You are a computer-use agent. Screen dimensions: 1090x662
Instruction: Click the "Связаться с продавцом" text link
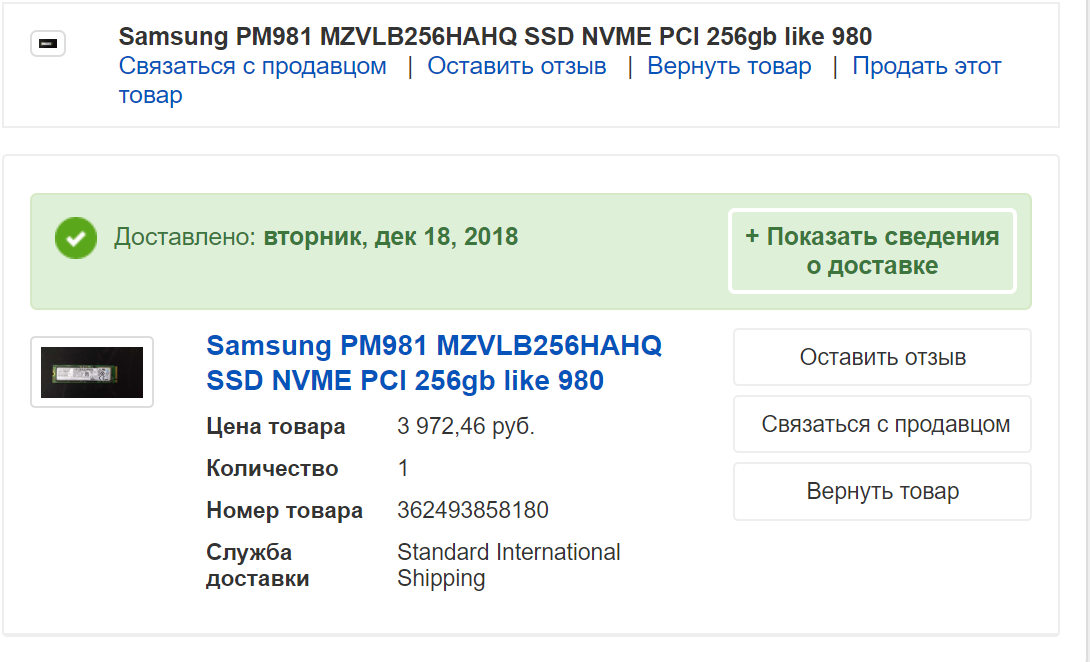(x=252, y=67)
